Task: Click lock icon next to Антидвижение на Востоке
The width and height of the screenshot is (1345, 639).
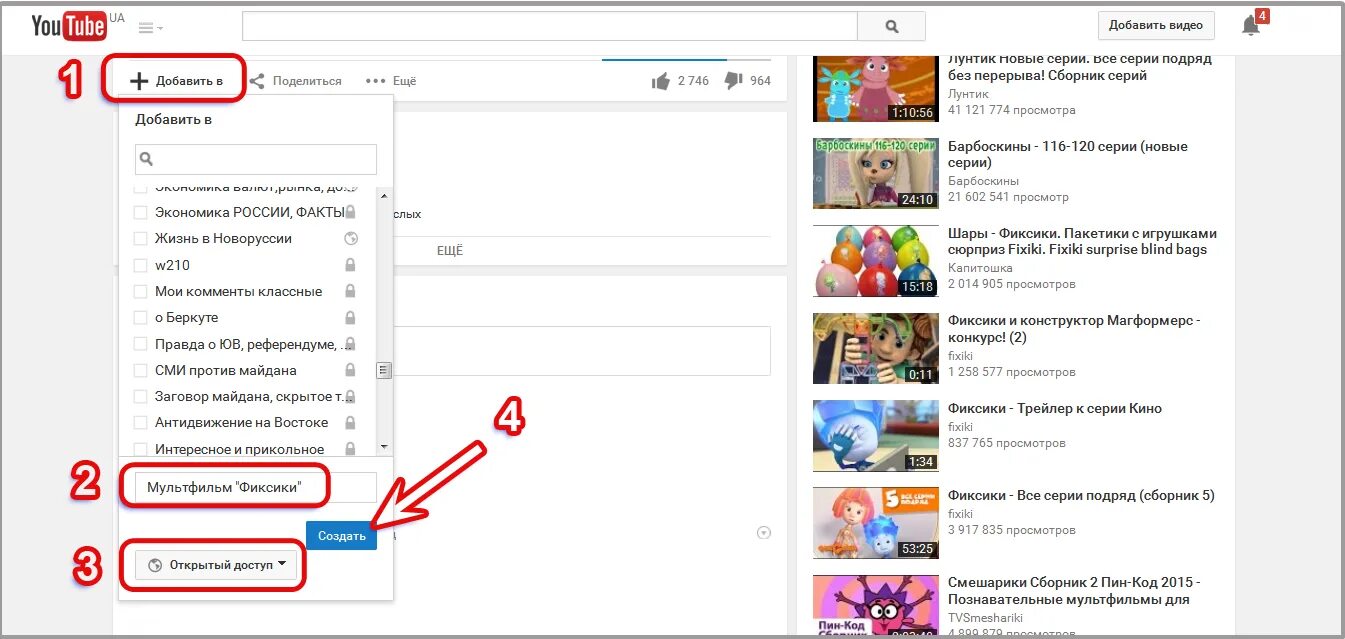Action: point(350,423)
